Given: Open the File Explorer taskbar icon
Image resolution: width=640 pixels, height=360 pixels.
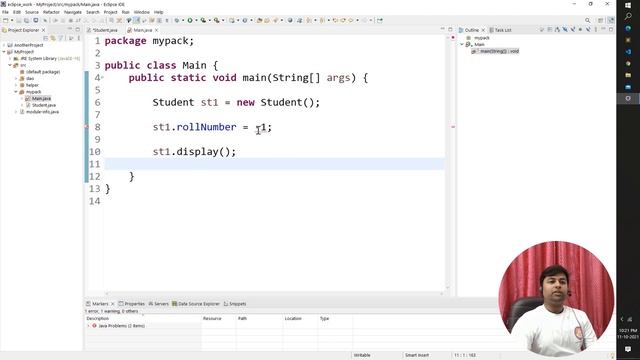Looking at the screenshot, I should [628, 75].
